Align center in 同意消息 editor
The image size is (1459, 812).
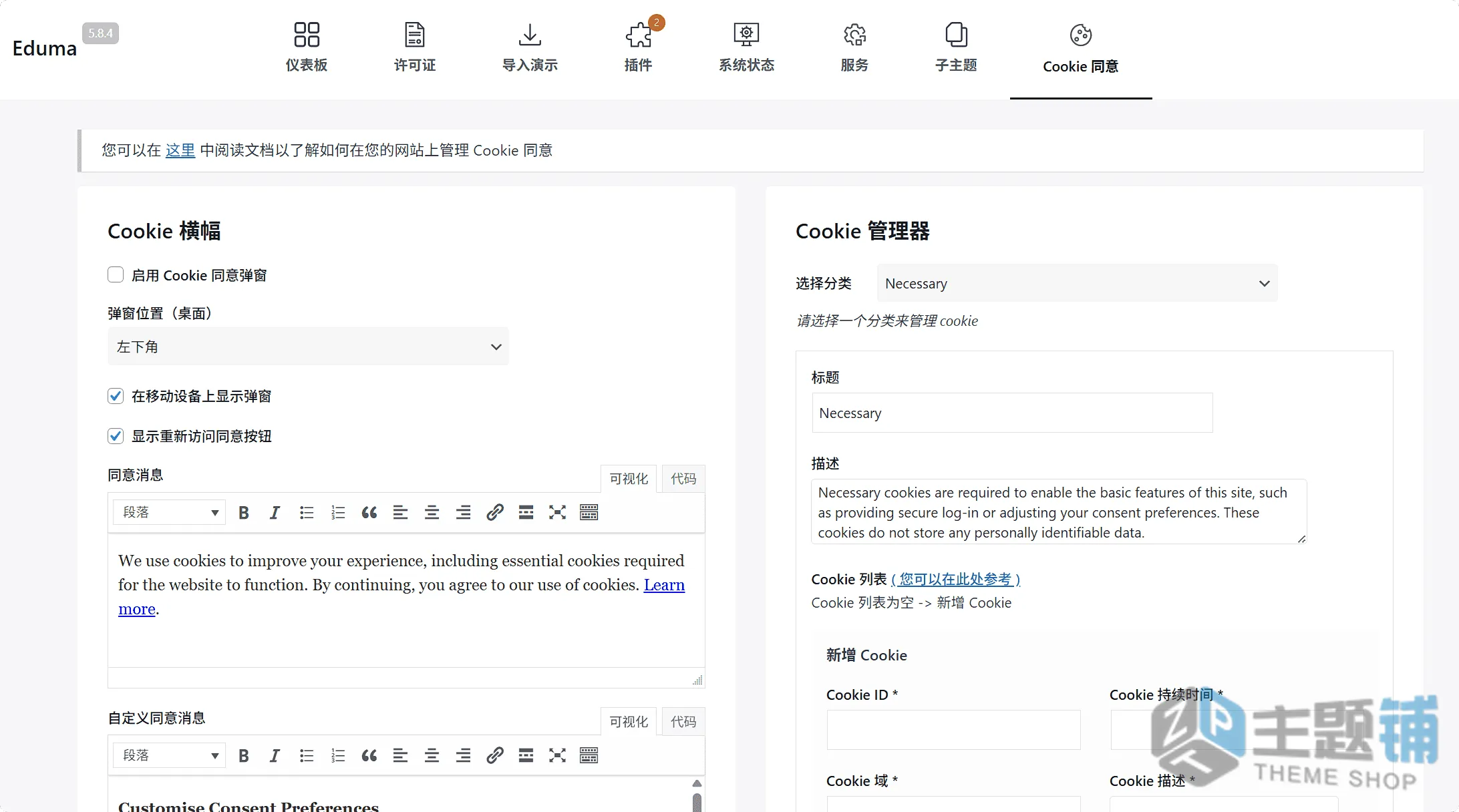432,512
